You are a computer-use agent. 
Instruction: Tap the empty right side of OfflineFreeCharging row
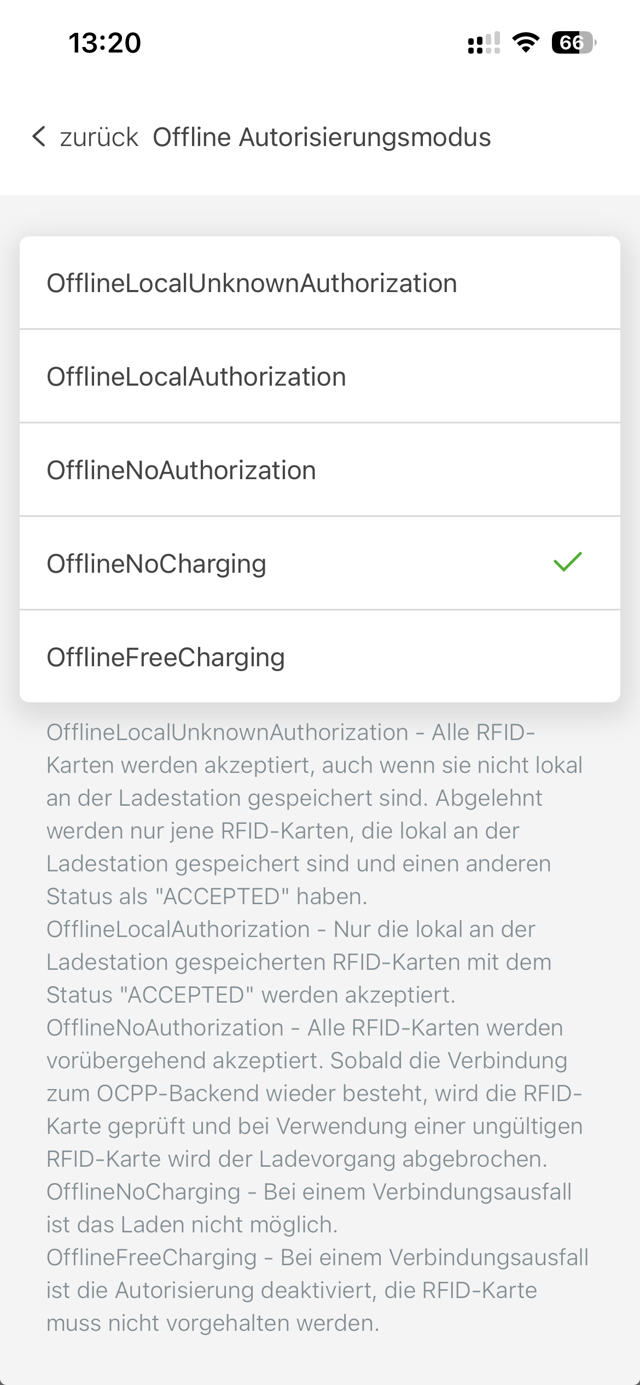(x=450, y=656)
